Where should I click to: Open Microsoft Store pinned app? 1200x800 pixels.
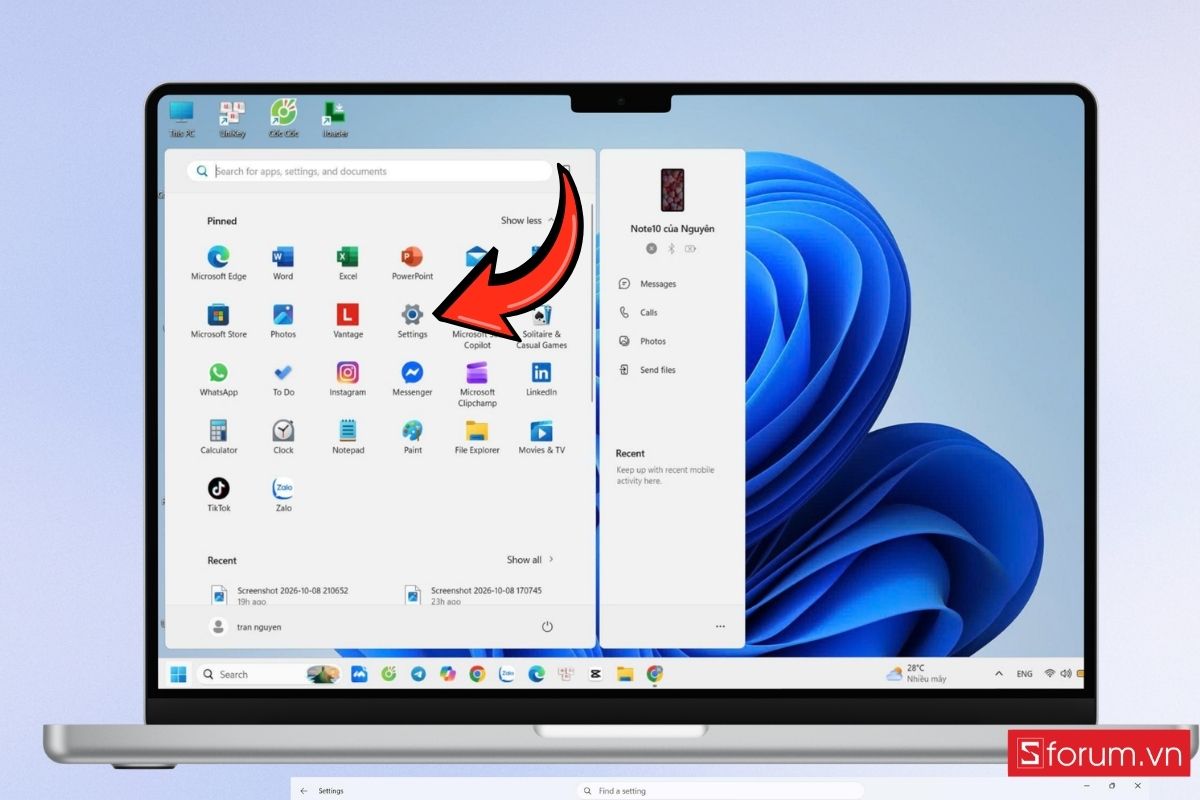(x=218, y=321)
